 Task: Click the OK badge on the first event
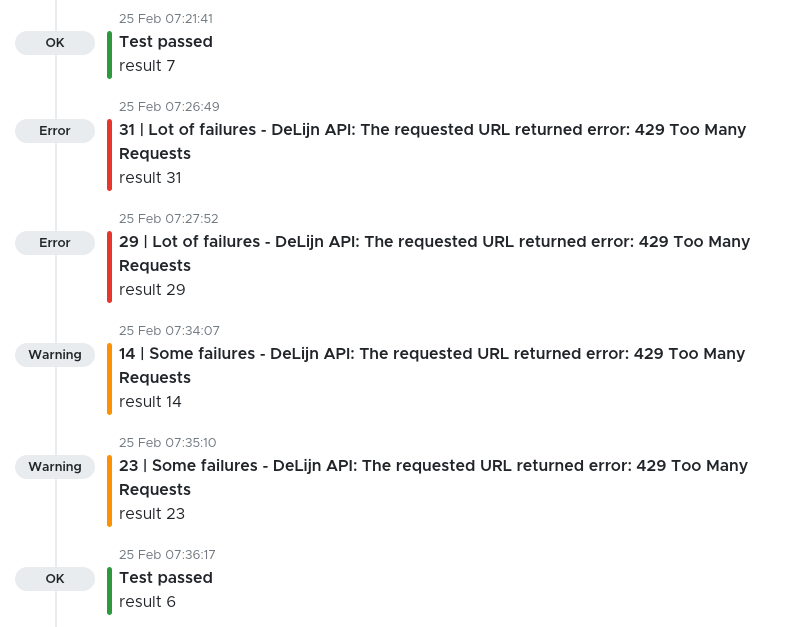[54, 43]
